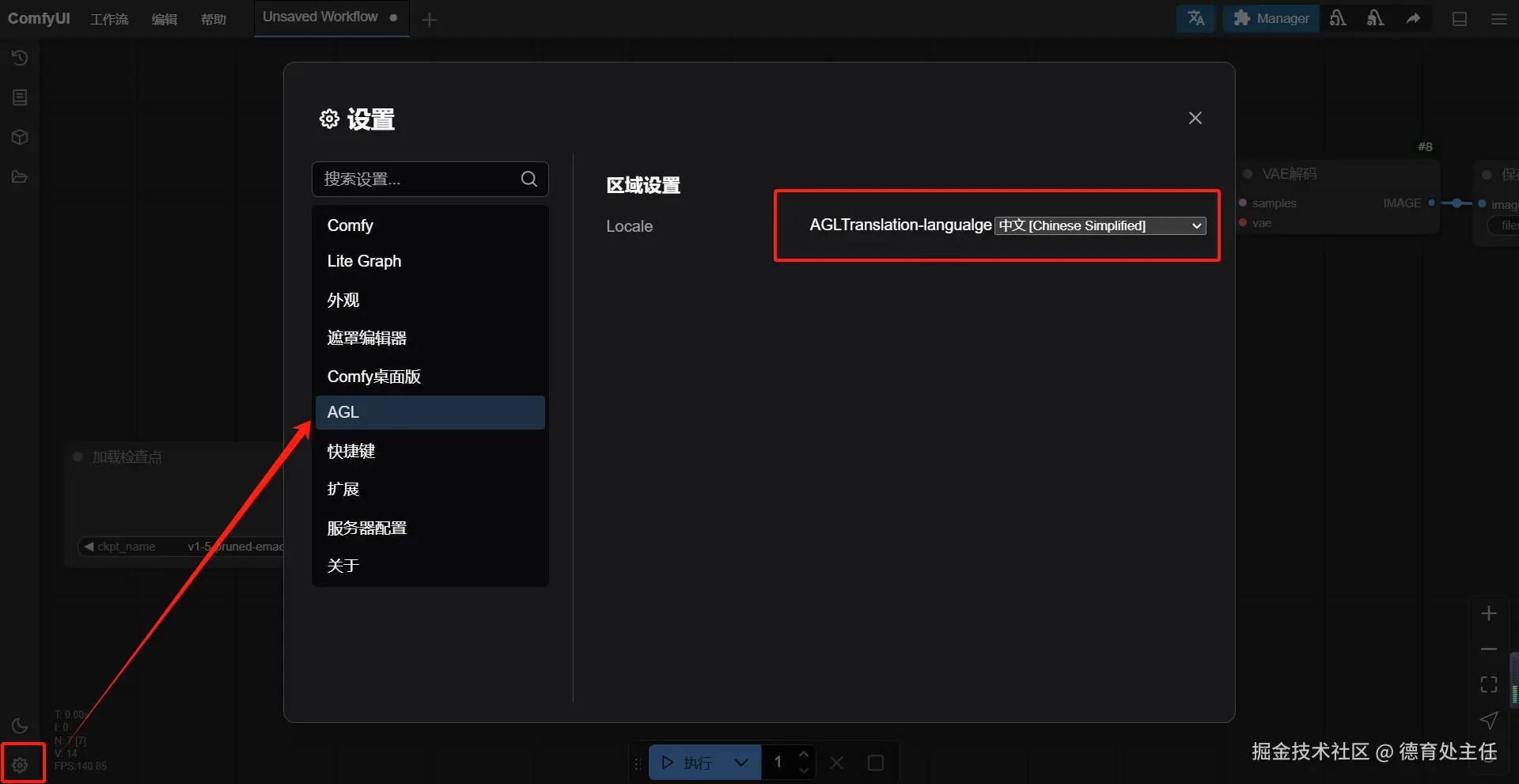Open the 帮助 menu
1519x784 pixels.
tap(214, 19)
